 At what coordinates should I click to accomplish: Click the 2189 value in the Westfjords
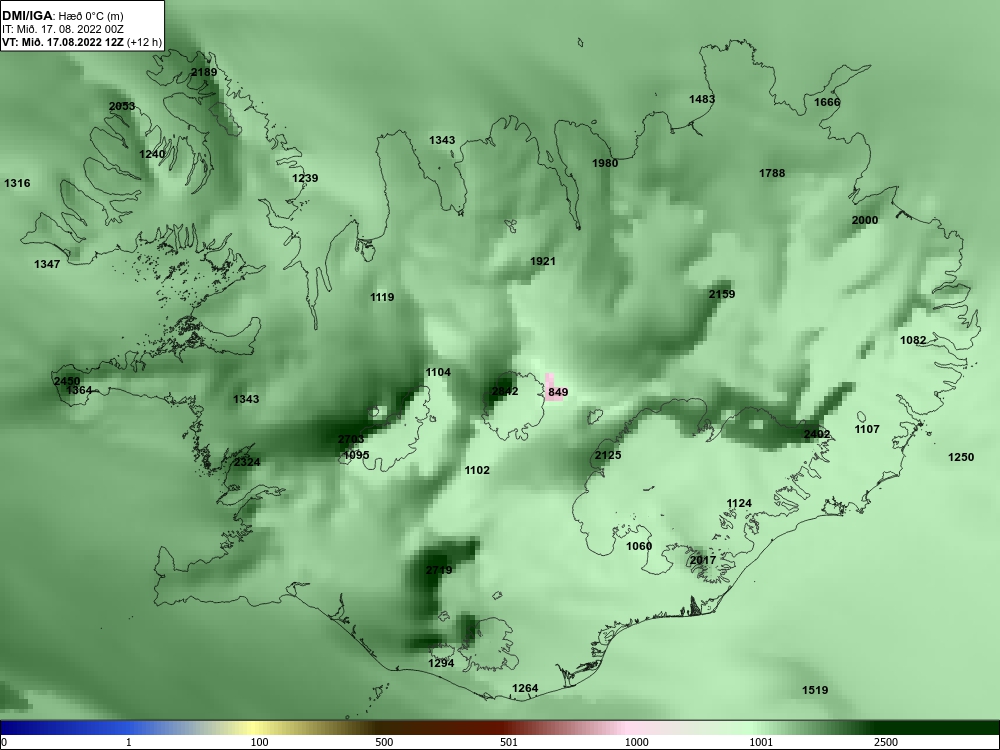click(x=204, y=72)
